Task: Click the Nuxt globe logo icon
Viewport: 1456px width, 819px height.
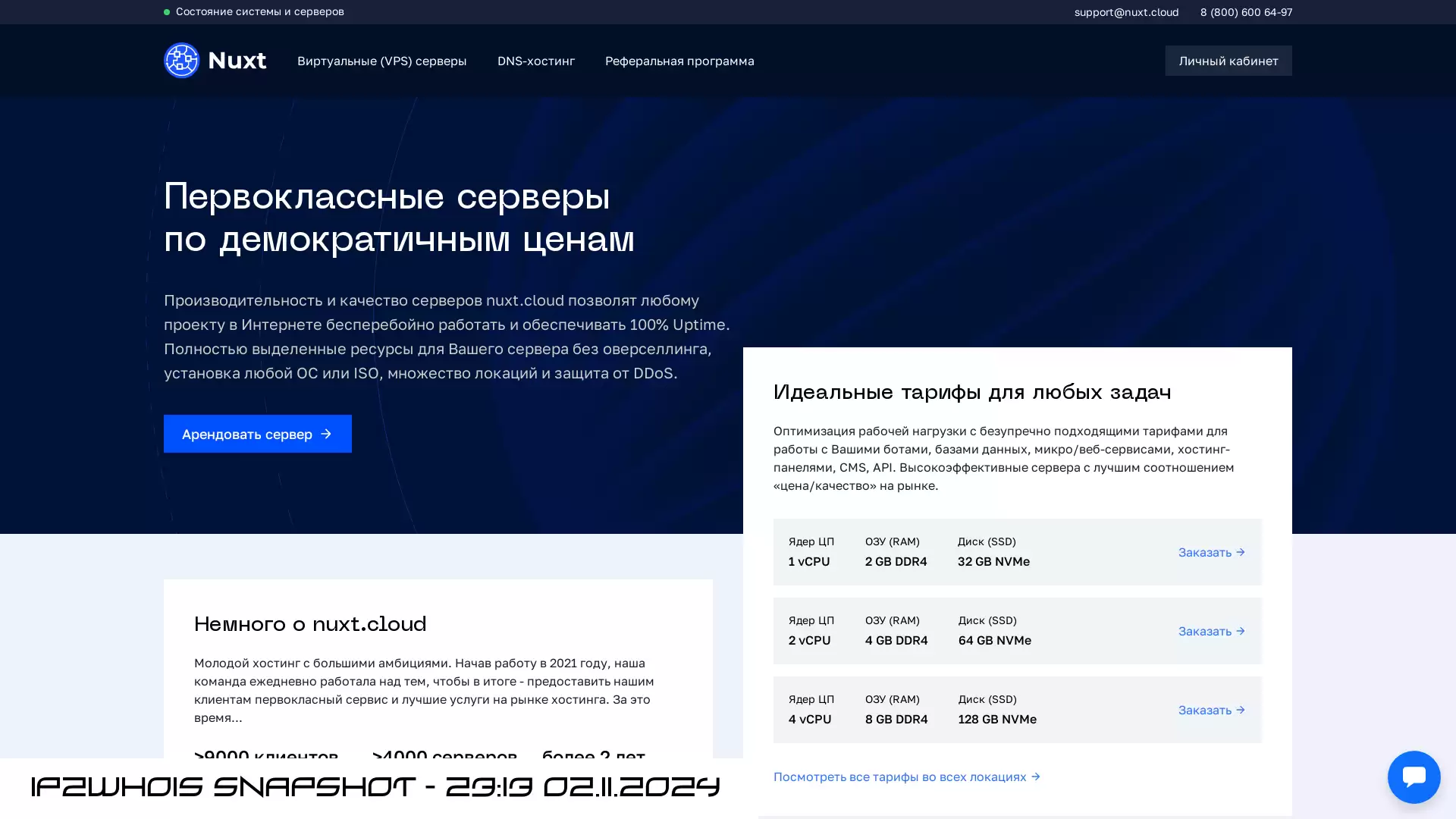Action: (x=181, y=60)
